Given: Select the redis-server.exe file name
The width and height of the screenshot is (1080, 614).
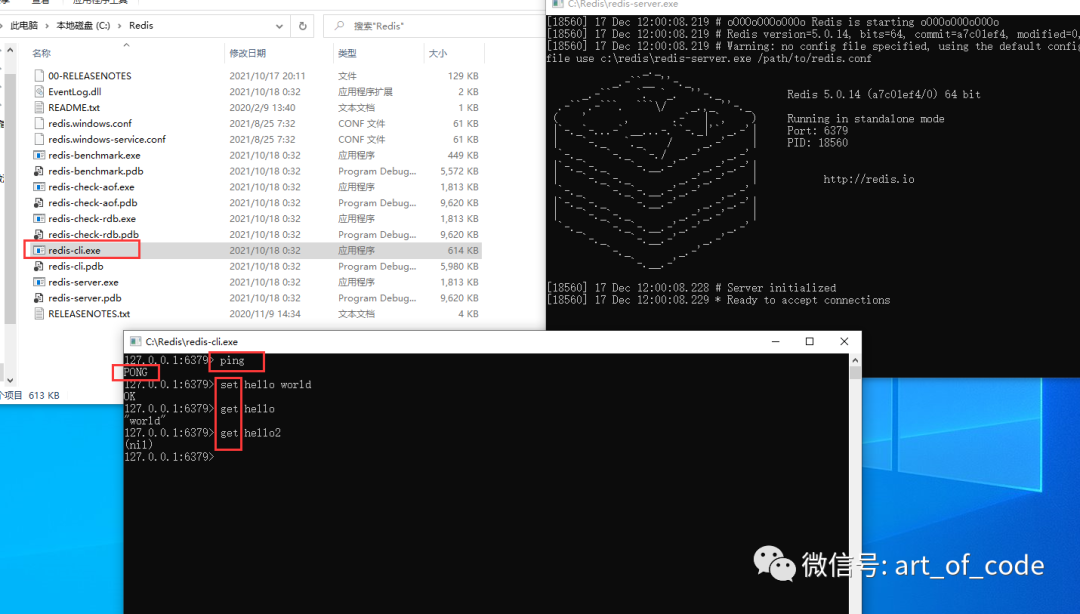Looking at the screenshot, I should pos(83,282).
